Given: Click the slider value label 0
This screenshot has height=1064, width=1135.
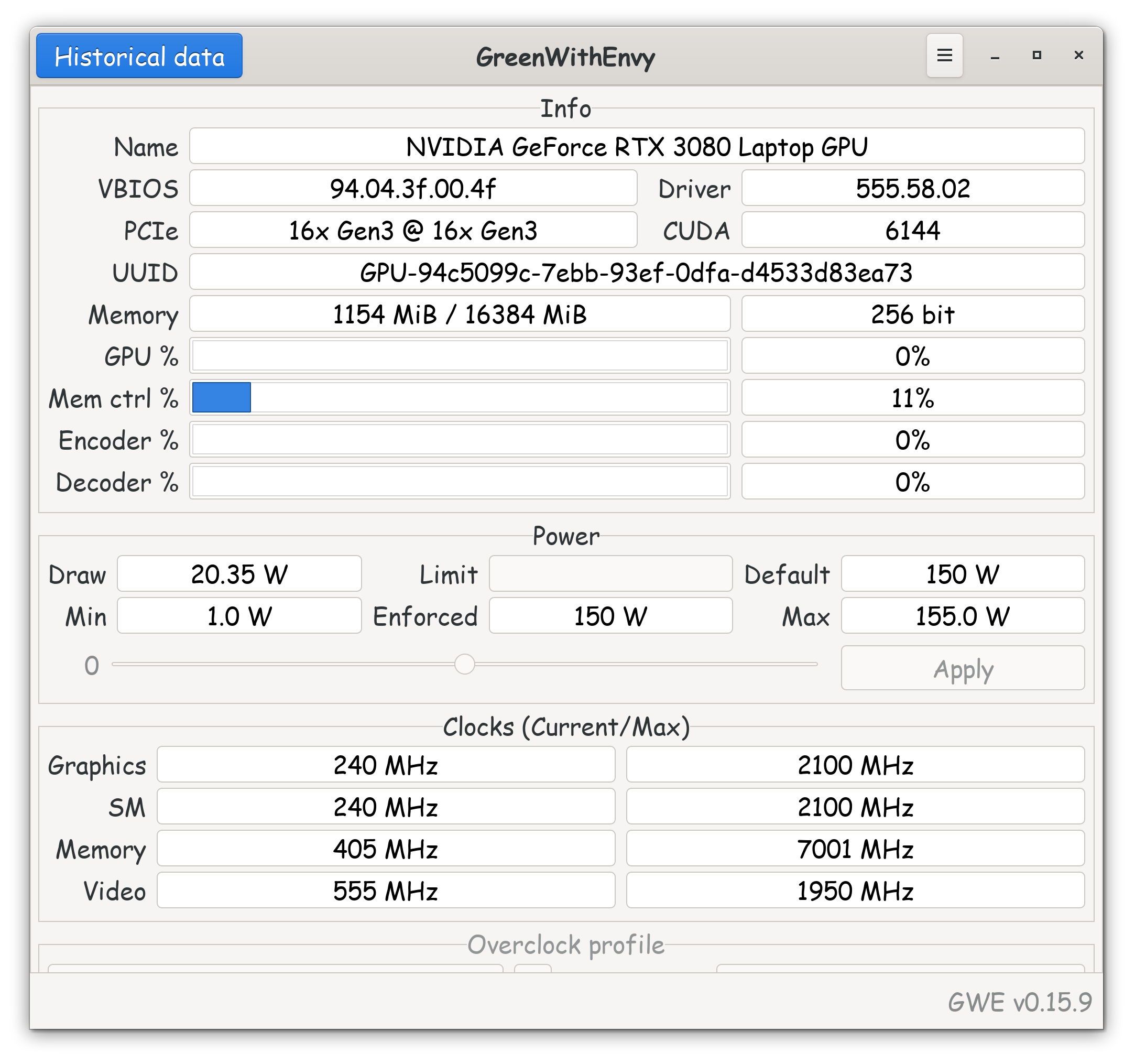Looking at the screenshot, I should pos(91,666).
